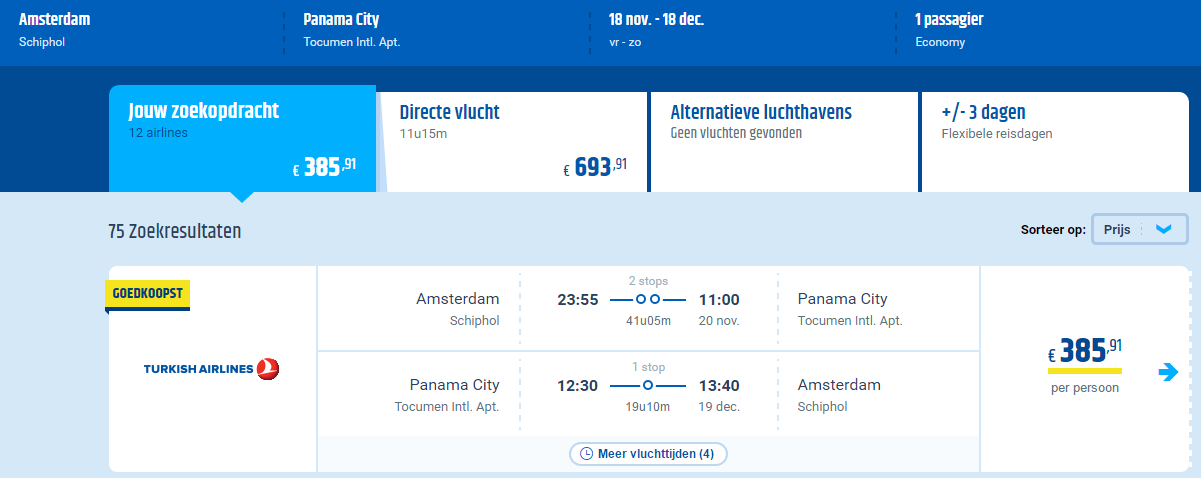
Task: Click the GOEDKOOPST yellow badge
Action: 147,293
